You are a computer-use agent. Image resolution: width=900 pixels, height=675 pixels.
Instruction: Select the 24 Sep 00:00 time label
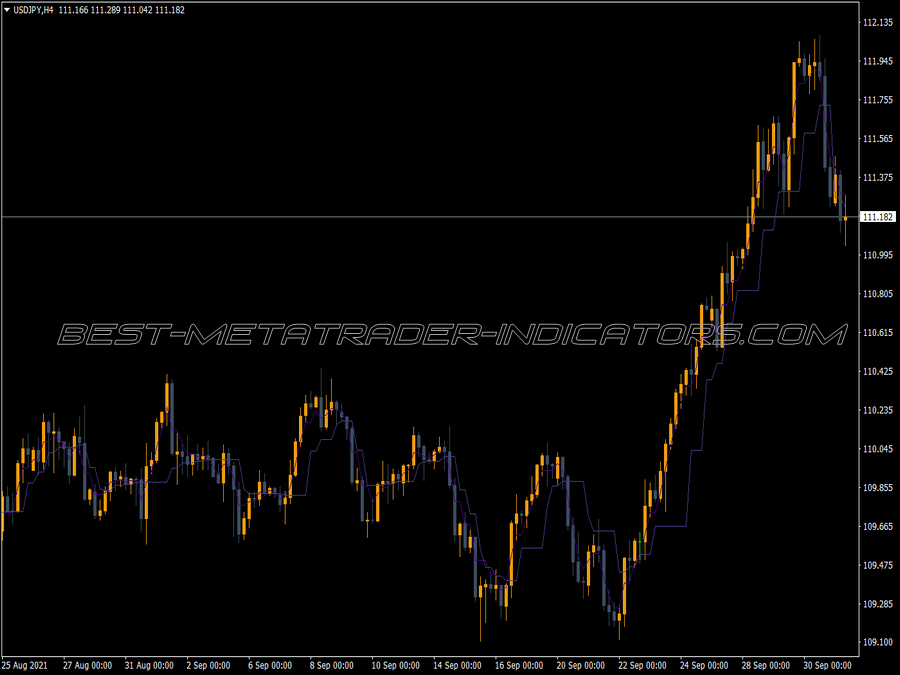pos(704,665)
